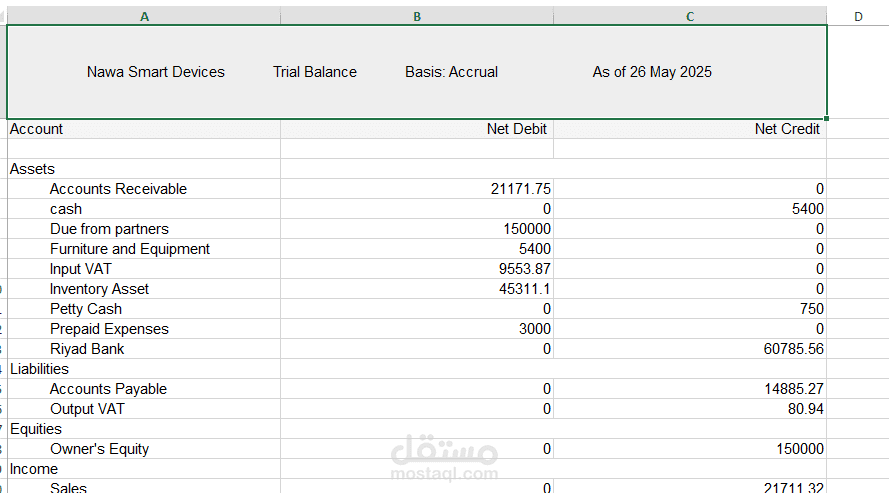Screen dimensions: 889x493
Task: Select the 'Output VAT' cell
Action: coord(144,409)
